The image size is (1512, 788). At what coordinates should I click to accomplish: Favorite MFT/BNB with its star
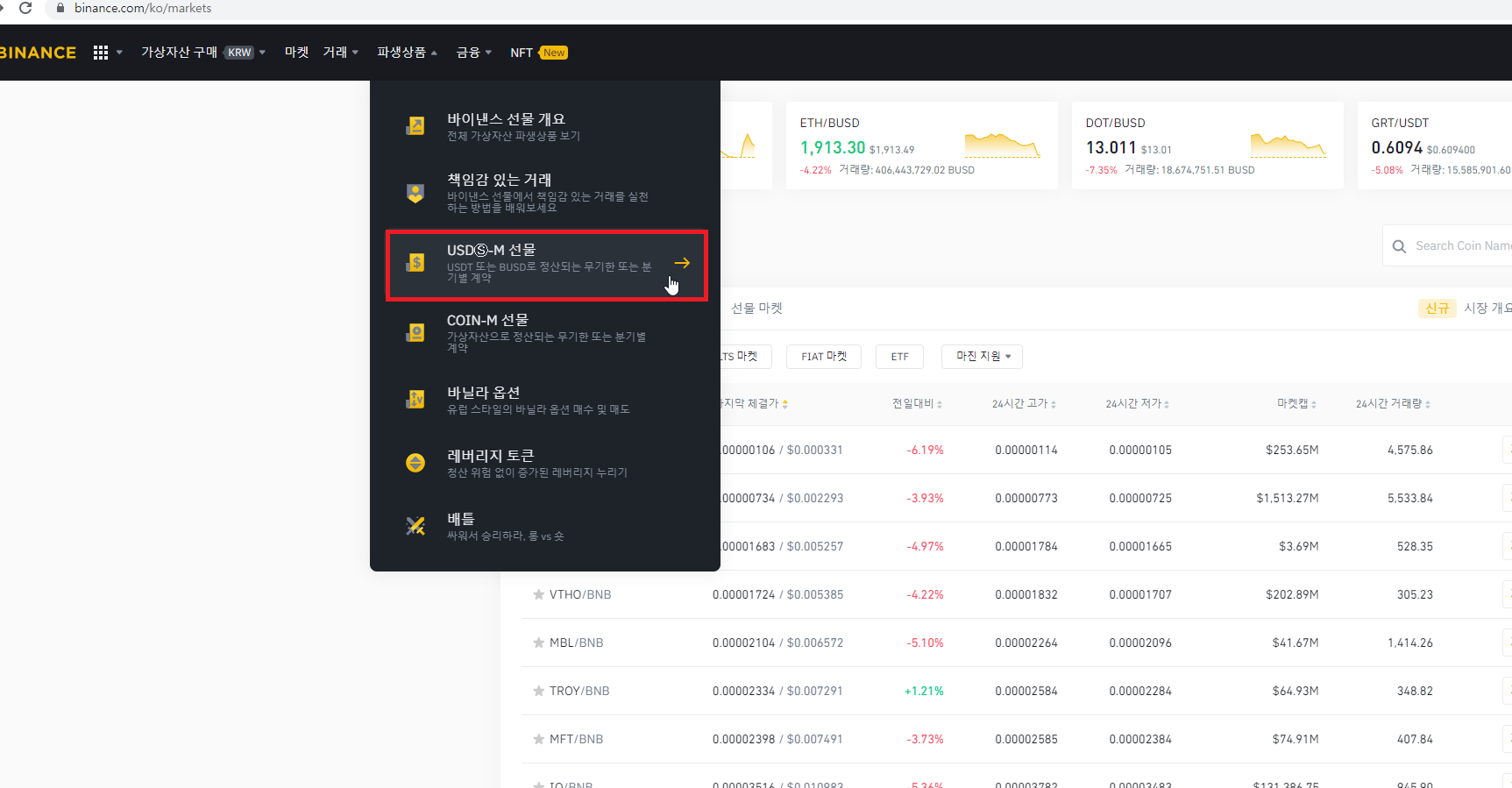coord(538,739)
